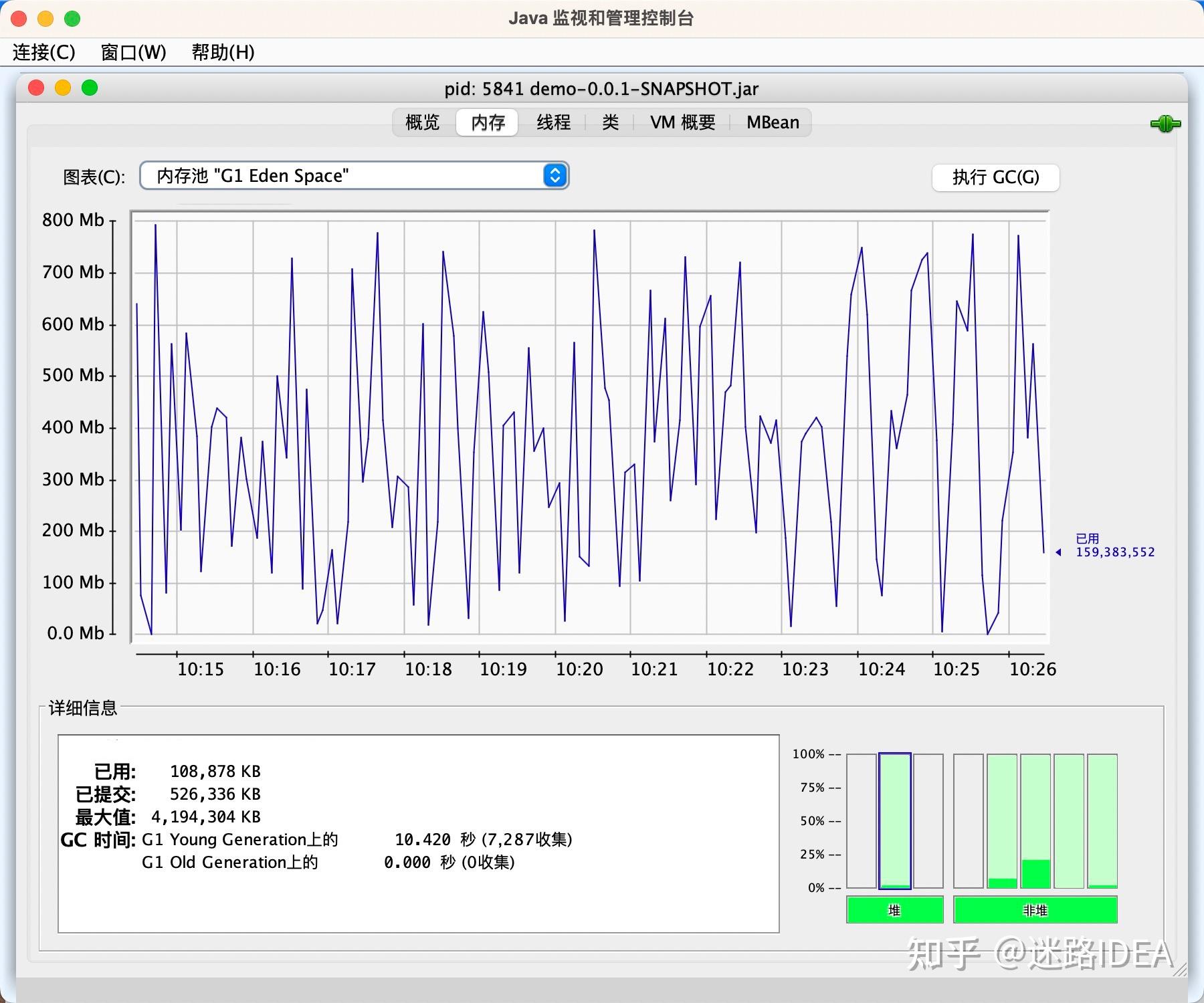This screenshot has width=1204, height=1003.
Task: Open the 窗口(W) menu
Action: pos(133,52)
